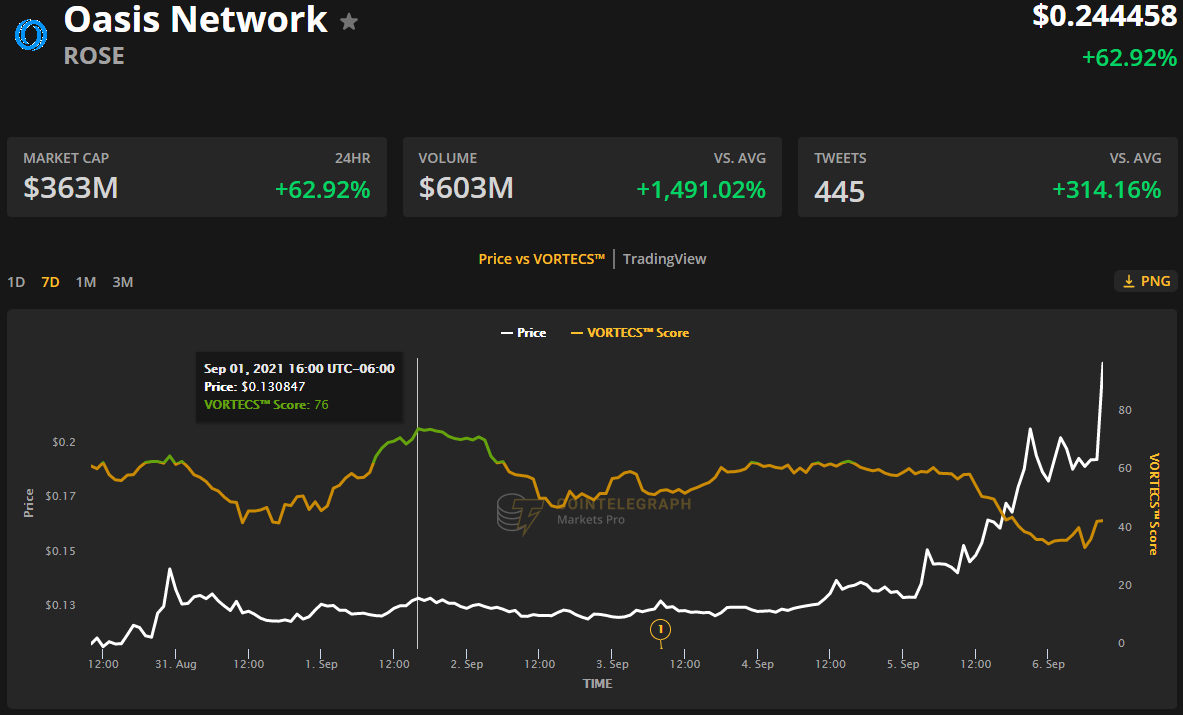Screen dimensions: 1183x715
Task: Click the Tweets 445 card
Action: (x=987, y=177)
